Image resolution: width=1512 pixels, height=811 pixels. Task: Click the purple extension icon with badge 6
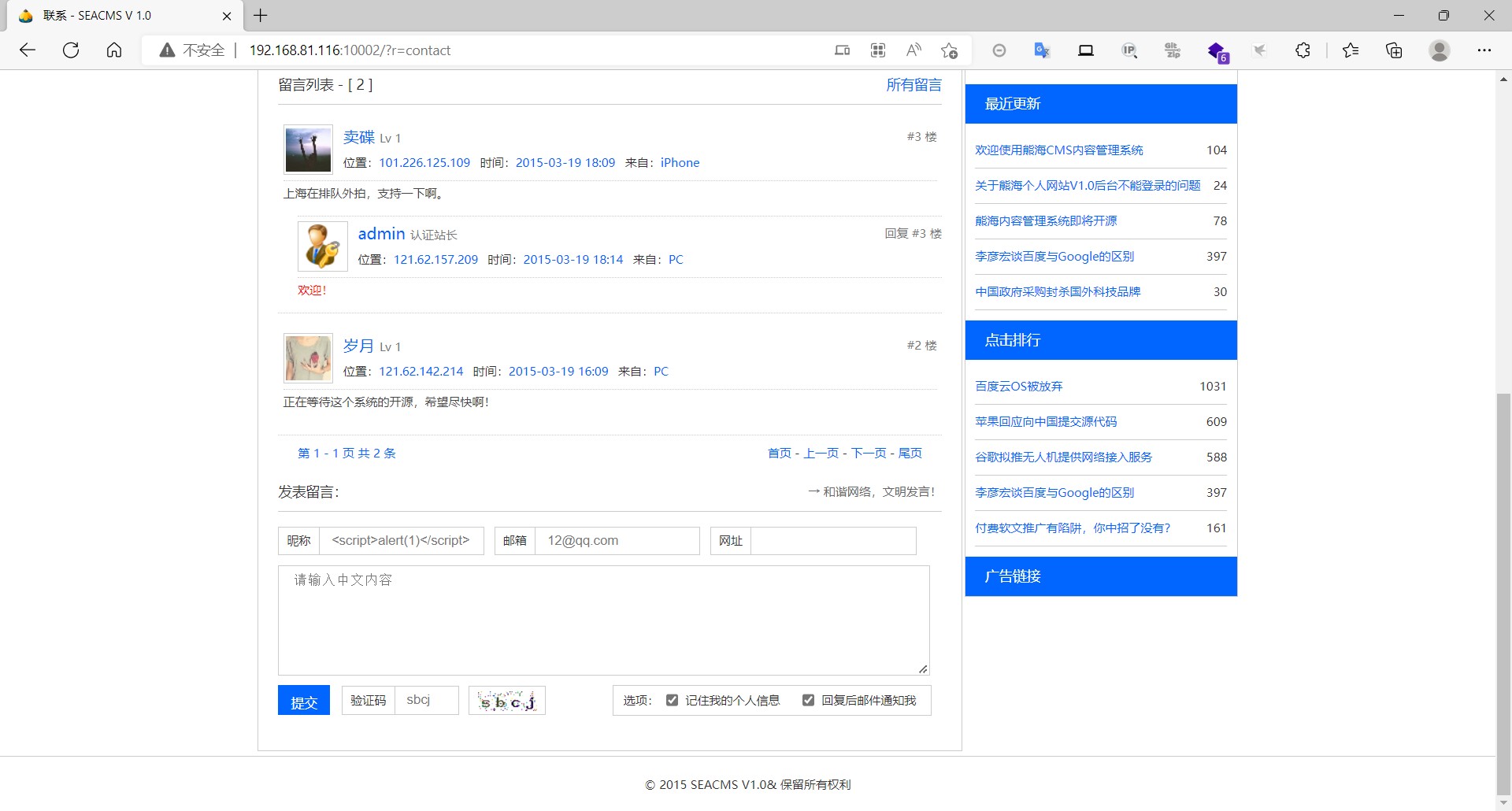(1217, 52)
